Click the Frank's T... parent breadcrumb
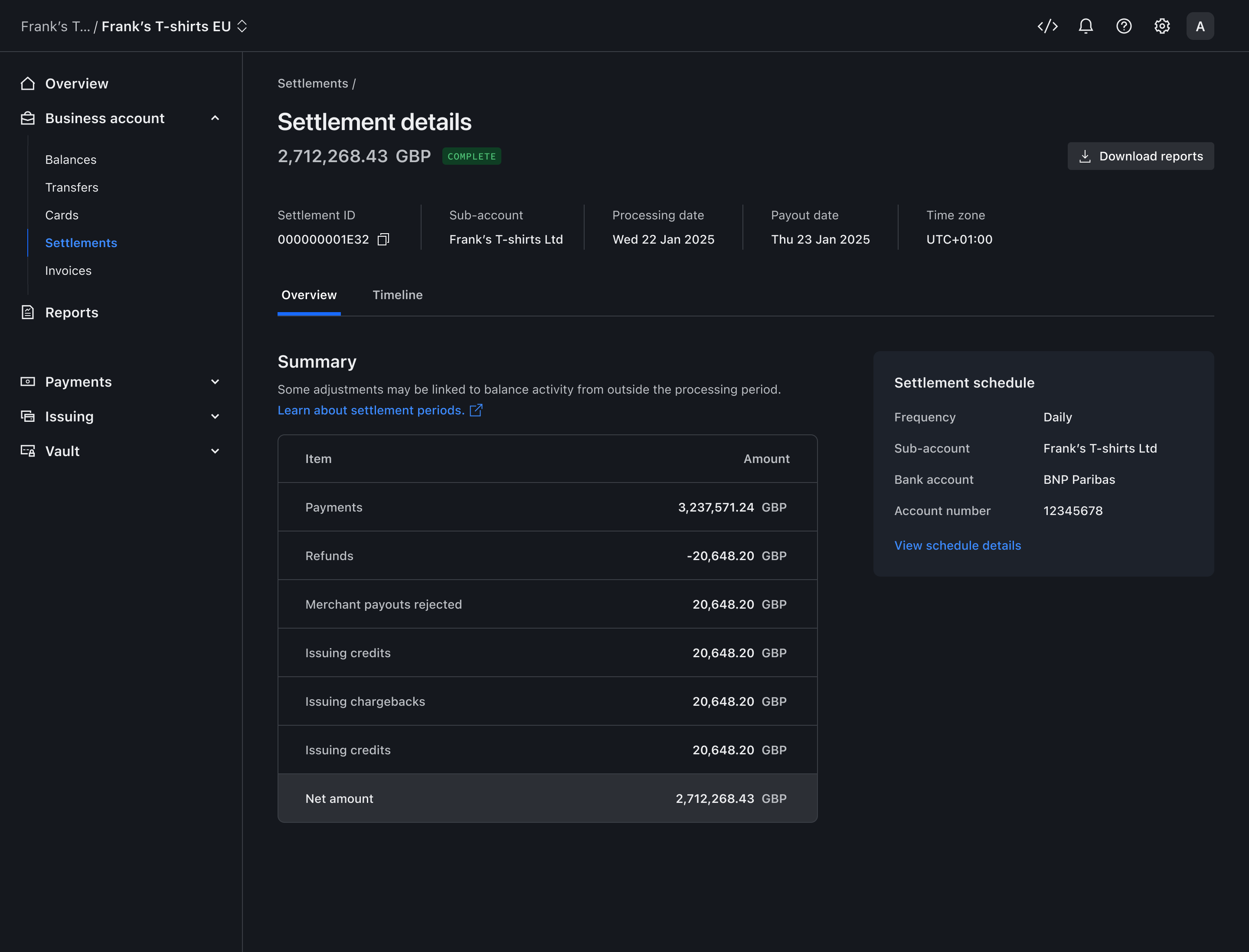Viewport: 1249px width, 952px height. tap(55, 26)
